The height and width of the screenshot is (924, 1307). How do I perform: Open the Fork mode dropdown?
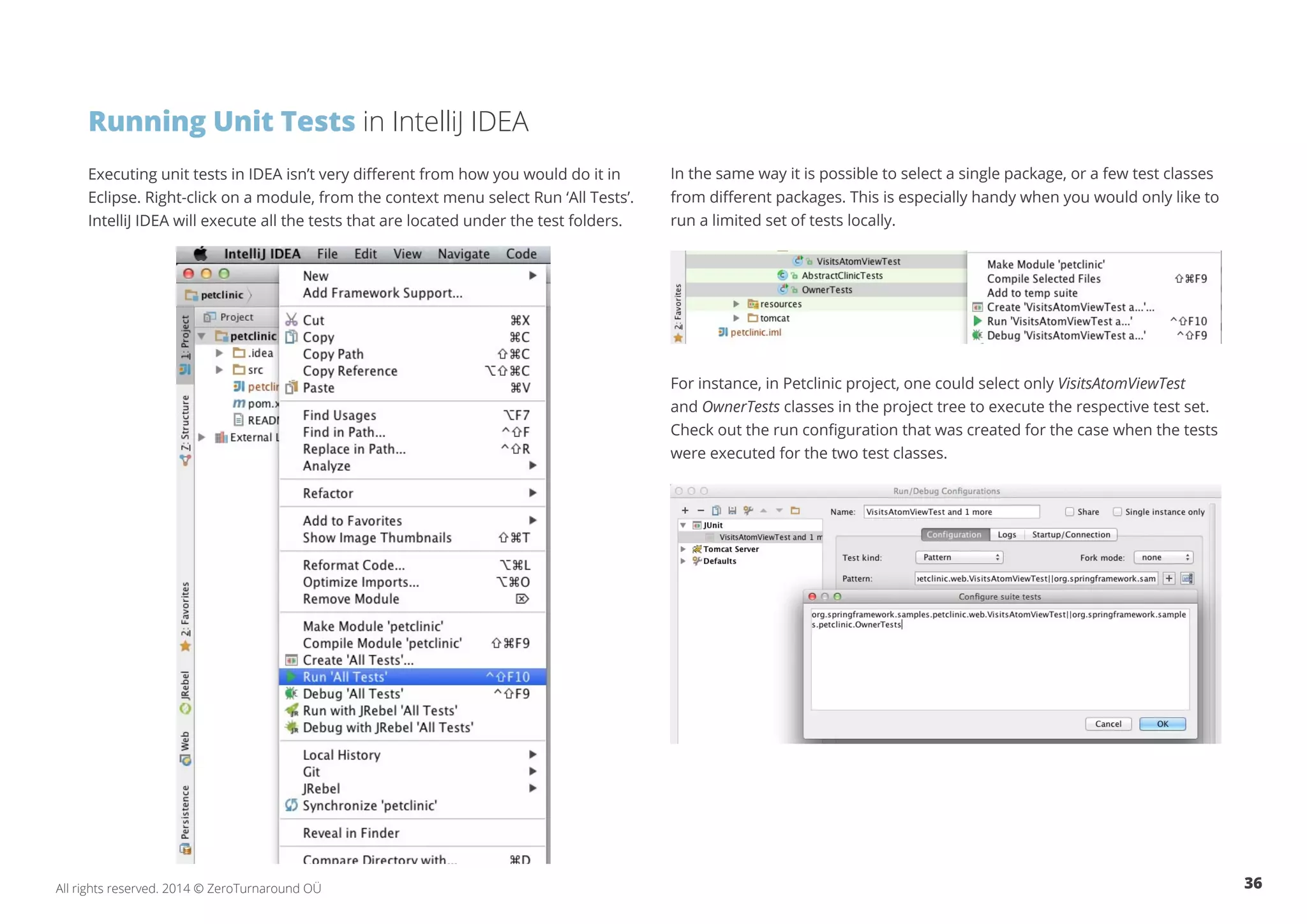click(1163, 557)
